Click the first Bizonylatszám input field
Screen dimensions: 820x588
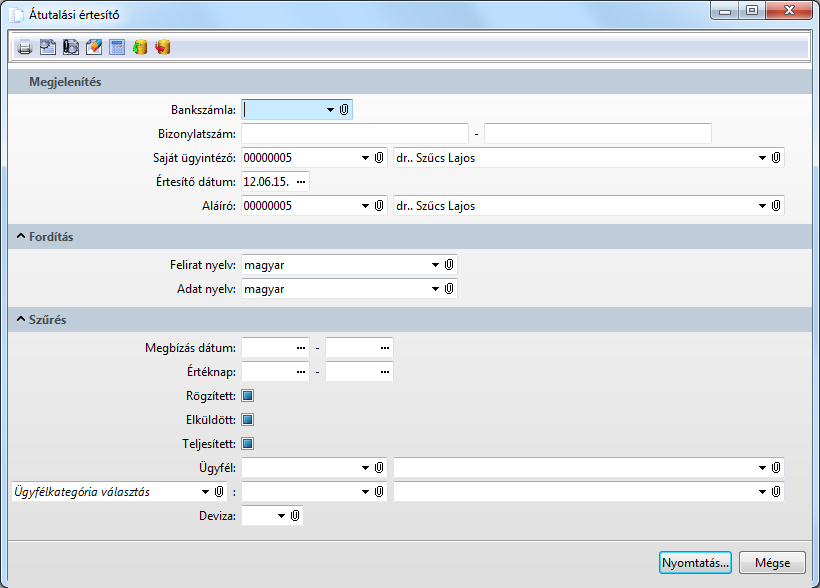(x=355, y=134)
